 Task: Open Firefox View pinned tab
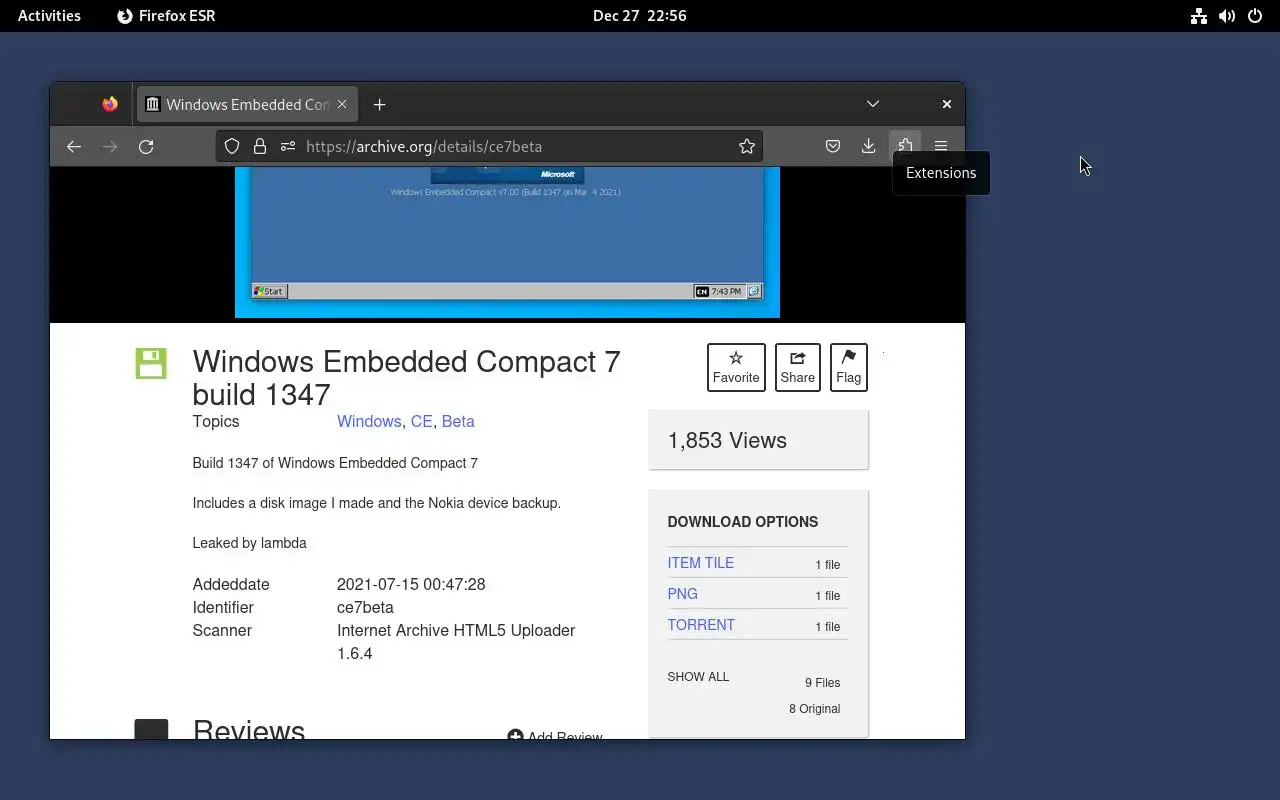coord(110,104)
